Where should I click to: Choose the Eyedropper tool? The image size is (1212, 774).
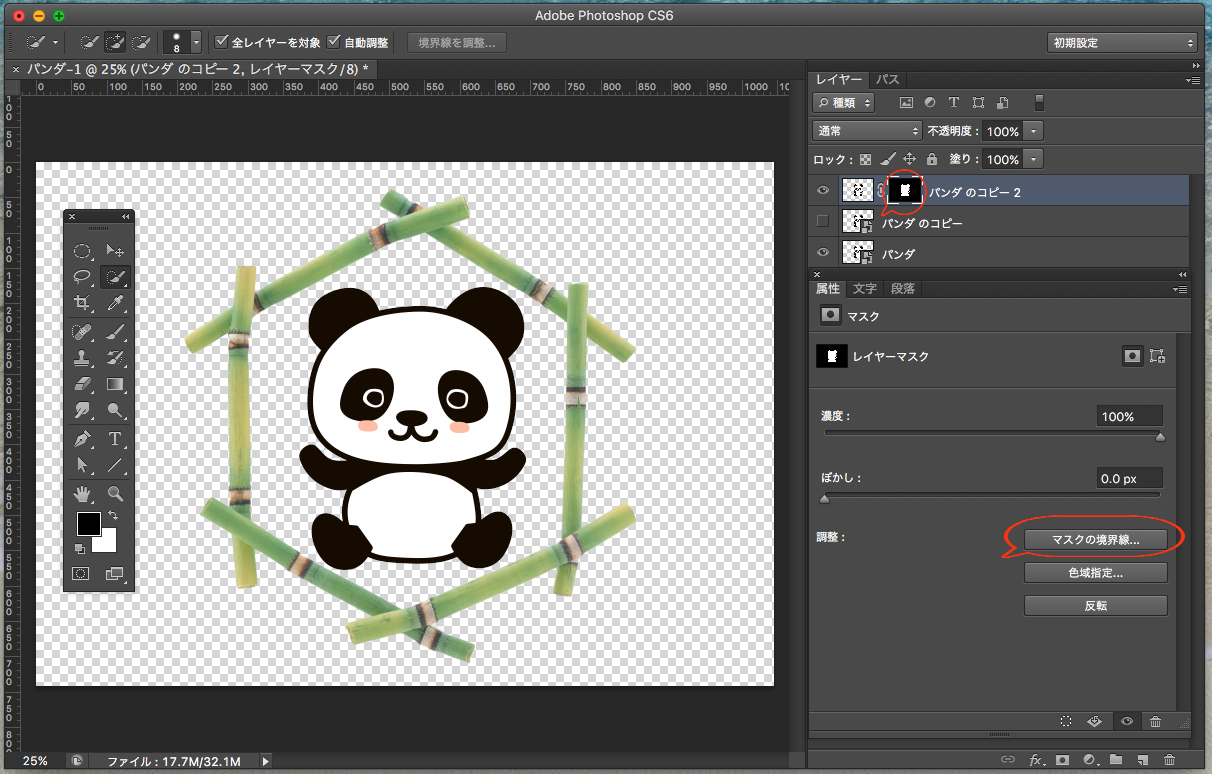[116, 303]
